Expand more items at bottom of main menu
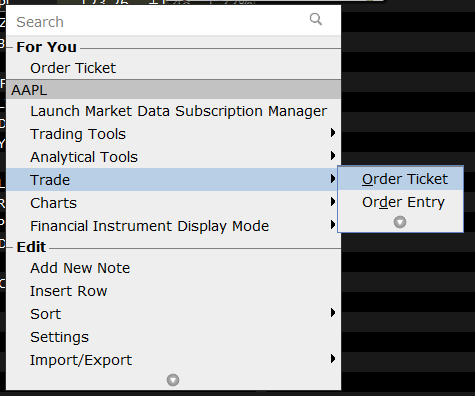This screenshot has height=396, width=475. pos(173,380)
